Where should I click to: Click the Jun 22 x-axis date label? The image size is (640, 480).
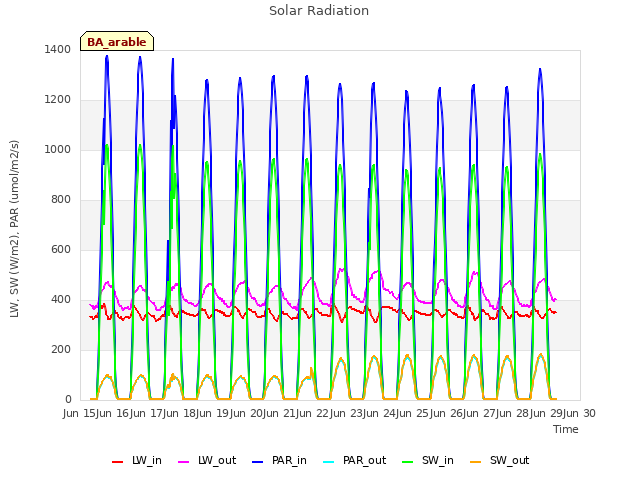coord(313,413)
